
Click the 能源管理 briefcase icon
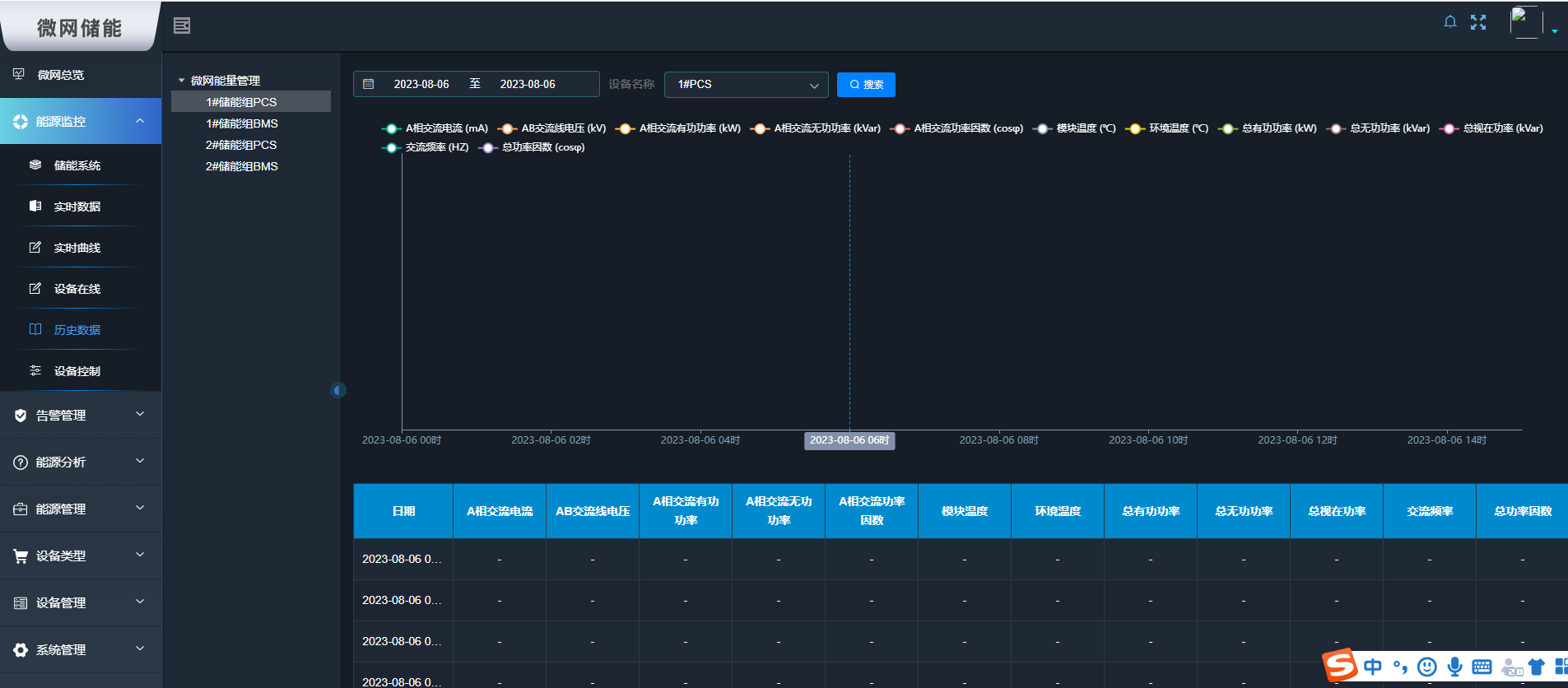point(21,509)
